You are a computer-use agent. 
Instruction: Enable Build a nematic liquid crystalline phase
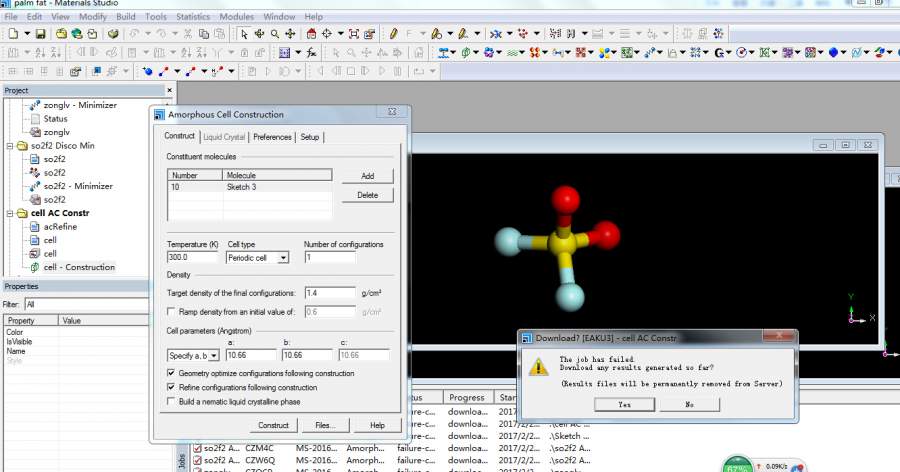pyautogui.click(x=171, y=401)
